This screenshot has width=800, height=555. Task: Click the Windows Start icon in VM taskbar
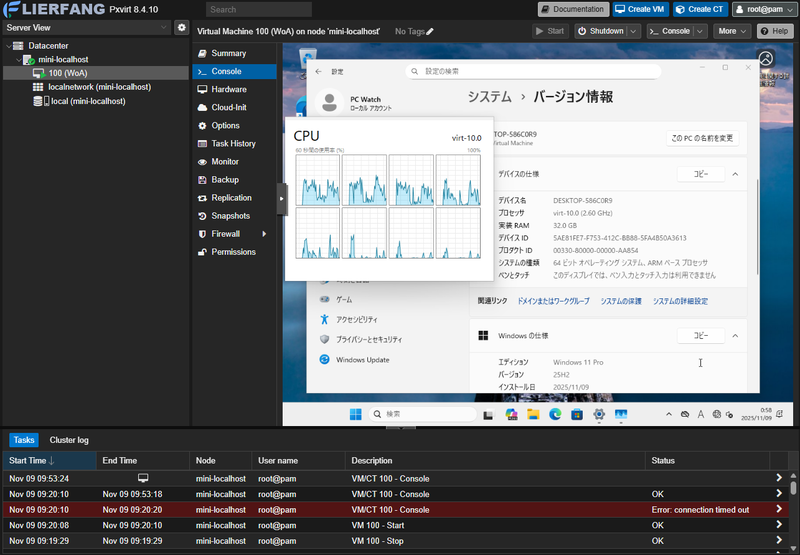[356, 414]
